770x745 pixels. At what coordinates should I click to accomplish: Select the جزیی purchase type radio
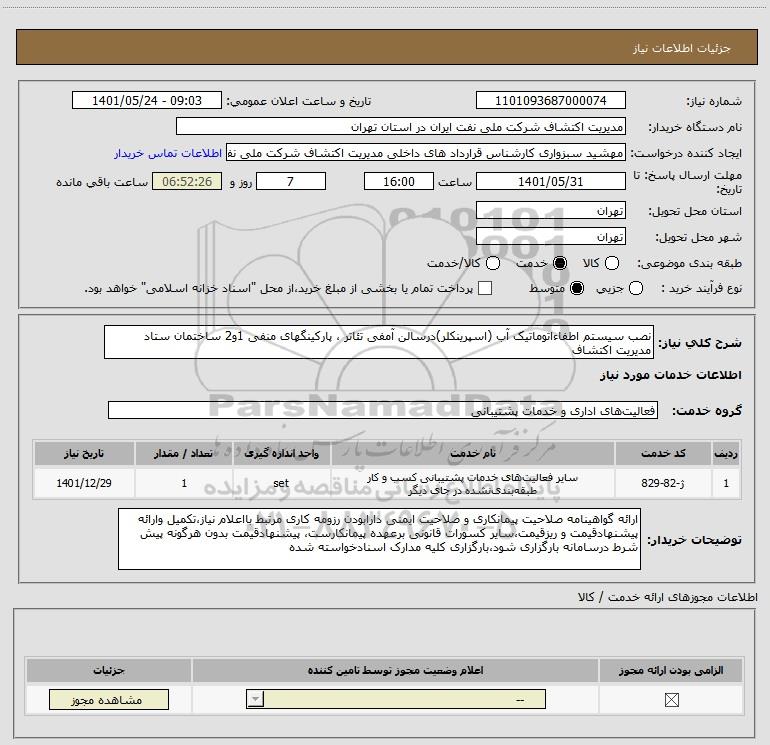635,288
